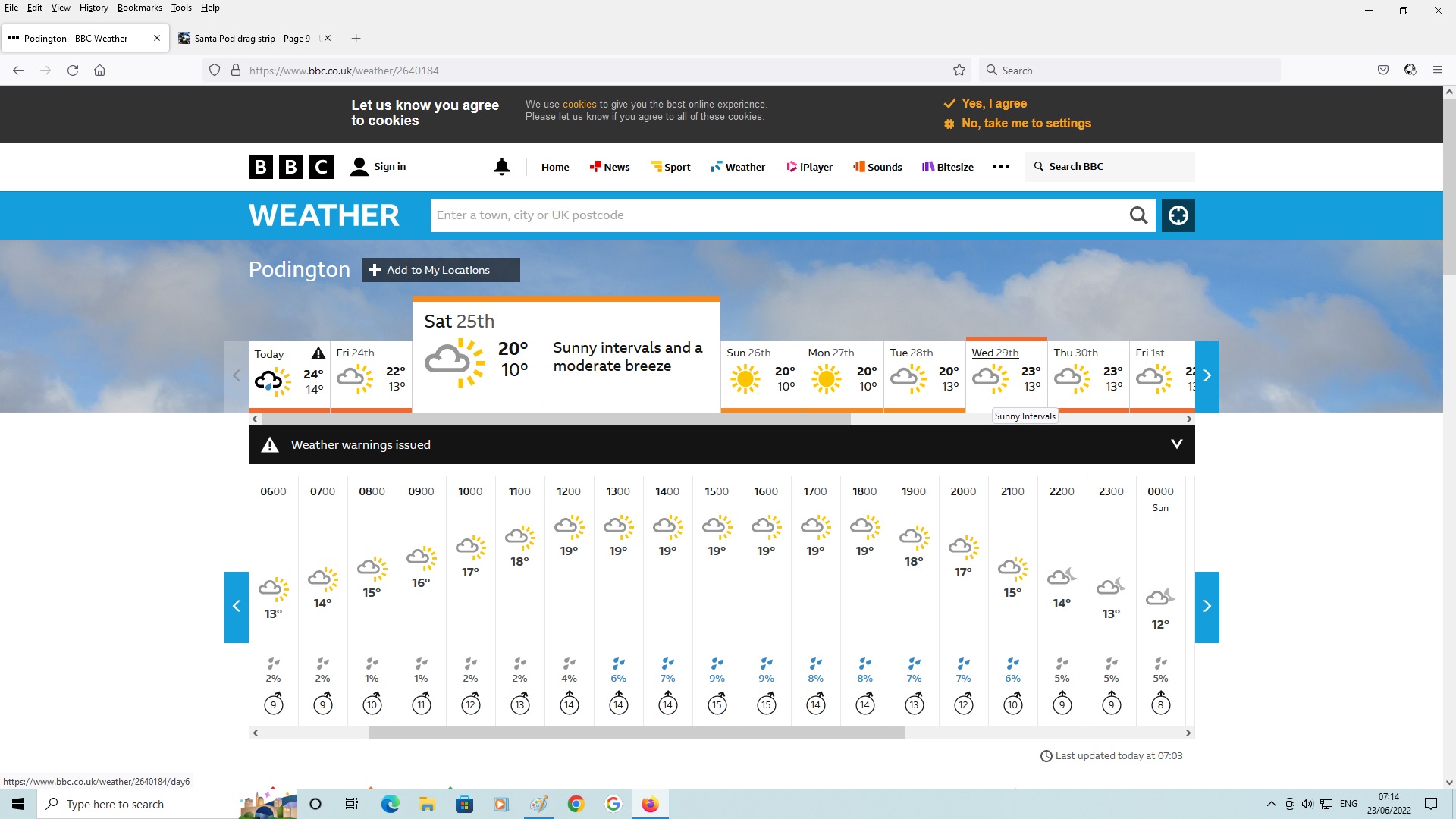Show later hours with the right hourly arrow
This screenshot has width=1456, height=819.
(1207, 607)
